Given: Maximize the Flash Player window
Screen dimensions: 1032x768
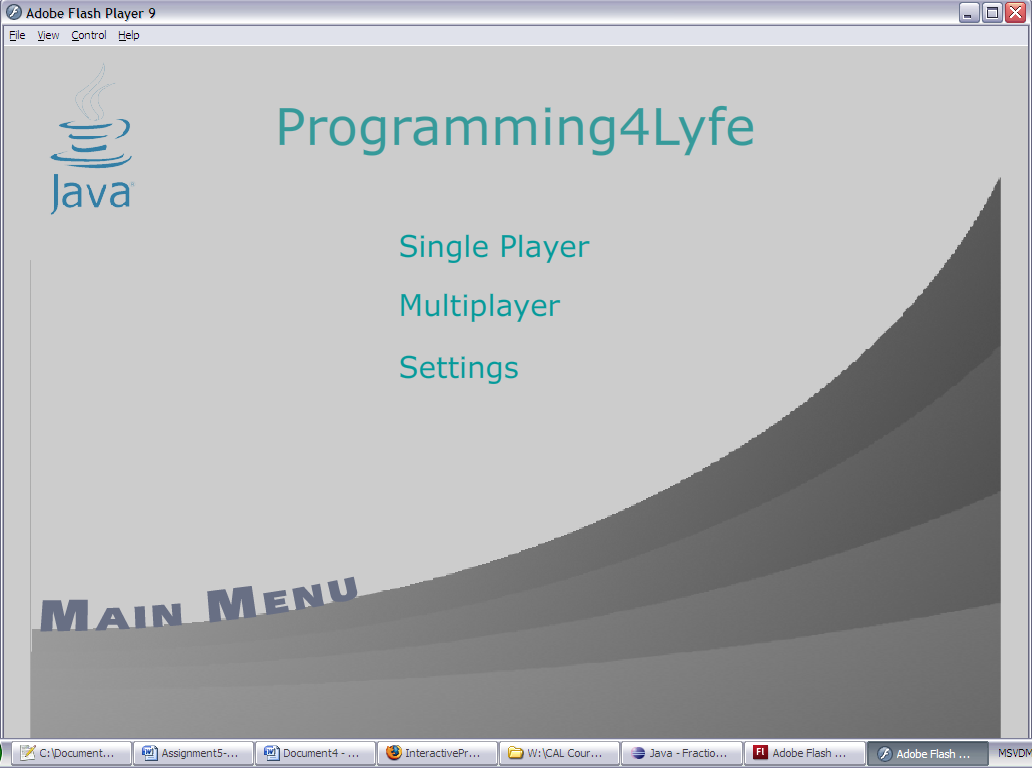Looking at the screenshot, I should click(992, 13).
